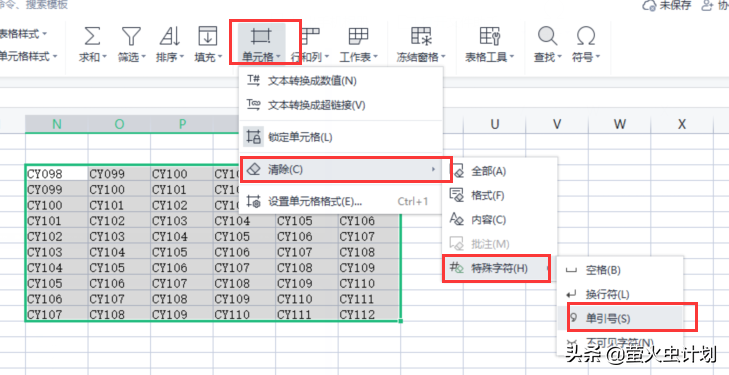The height and width of the screenshot is (375, 729).
Task: Click the Symbol (符号) omega icon
Action: click(x=586, y=36)
